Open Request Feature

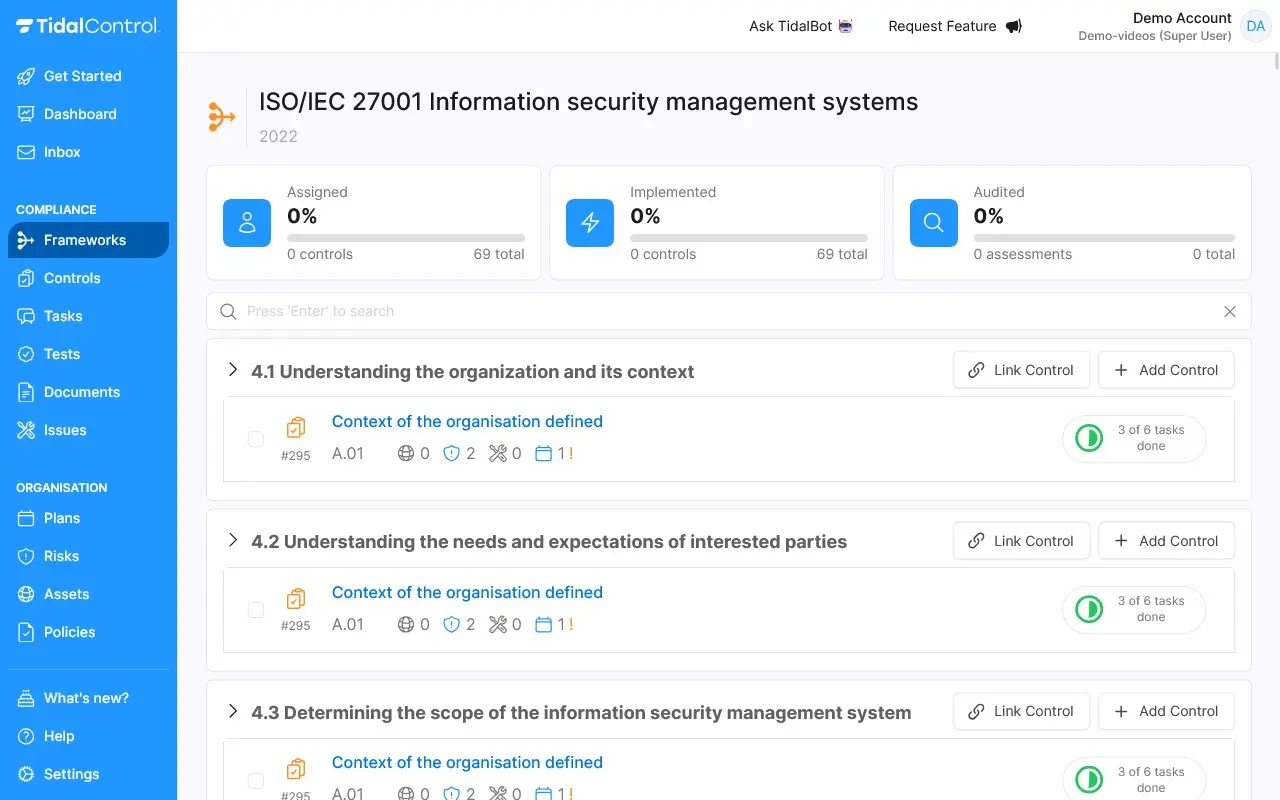coord(955,26)
